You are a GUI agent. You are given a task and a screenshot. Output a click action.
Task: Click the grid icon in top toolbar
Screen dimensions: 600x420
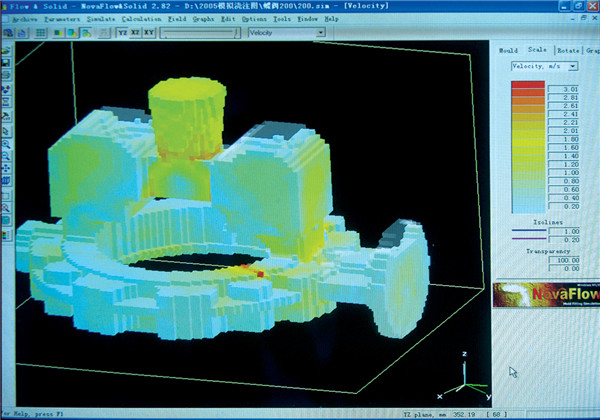(x=41, y=32)
